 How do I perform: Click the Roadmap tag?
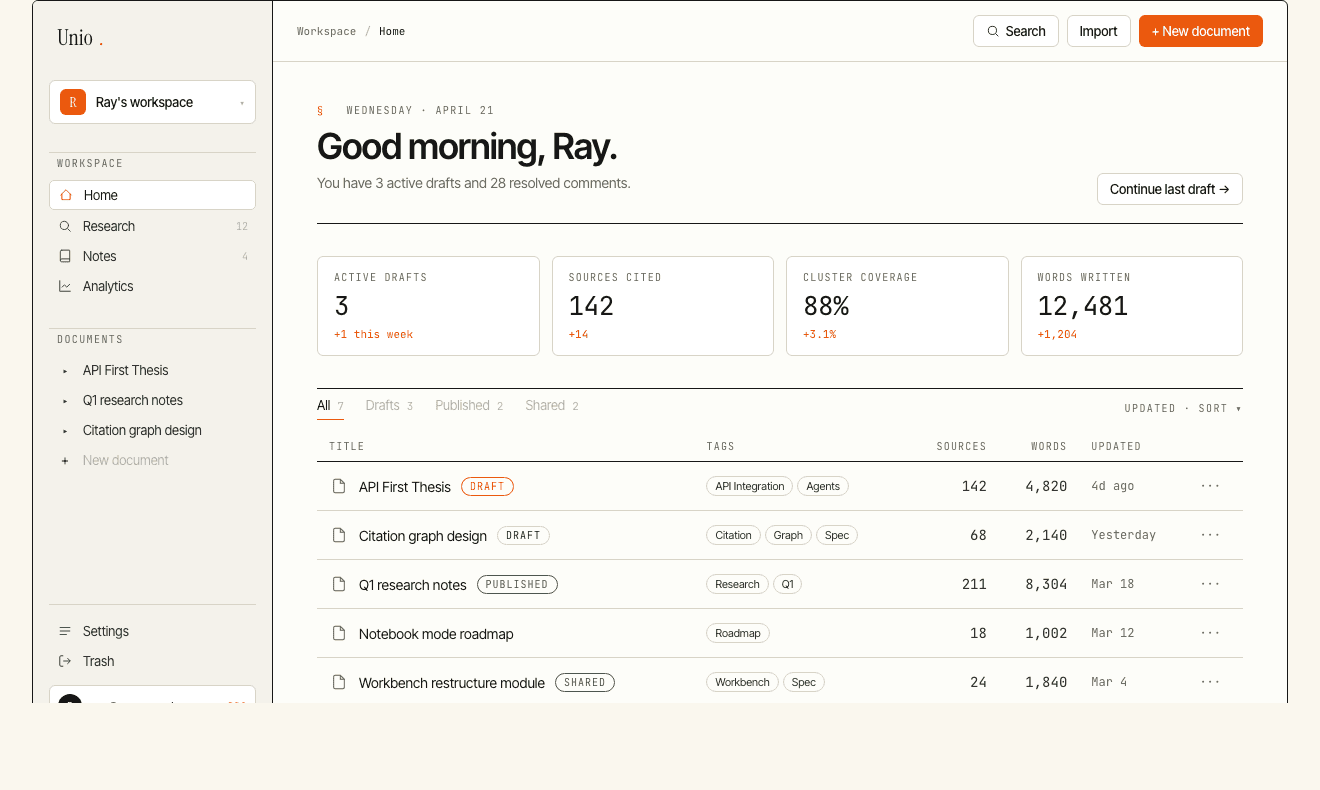738,633
